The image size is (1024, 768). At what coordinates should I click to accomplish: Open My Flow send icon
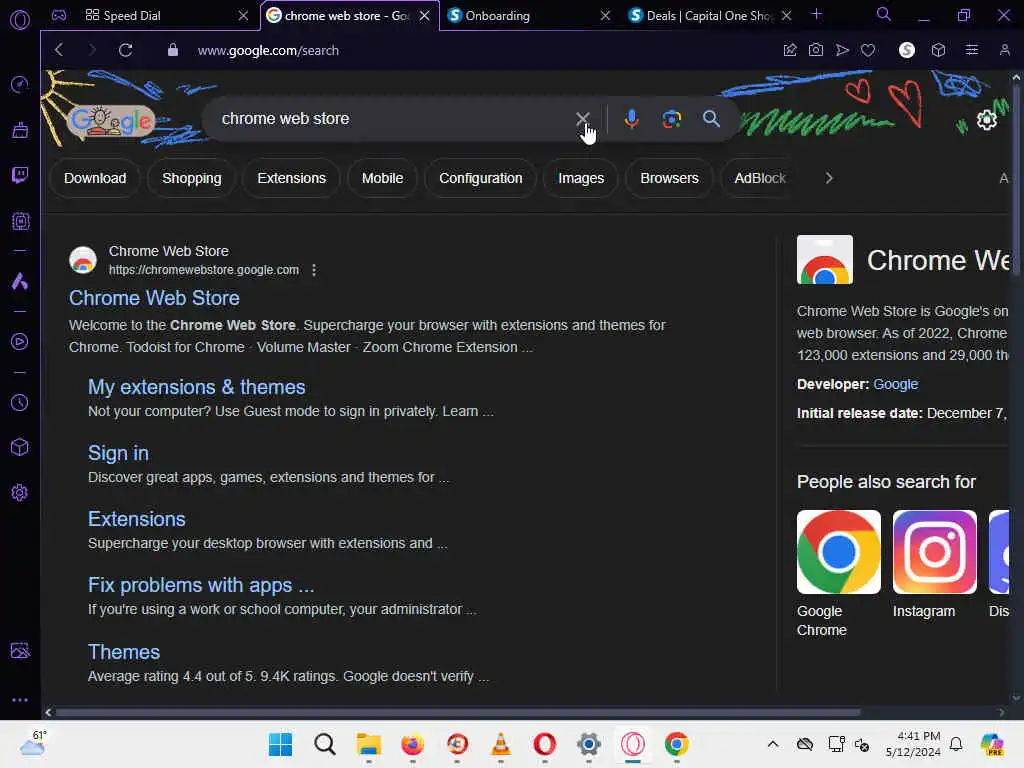click(x=842, y=50)
